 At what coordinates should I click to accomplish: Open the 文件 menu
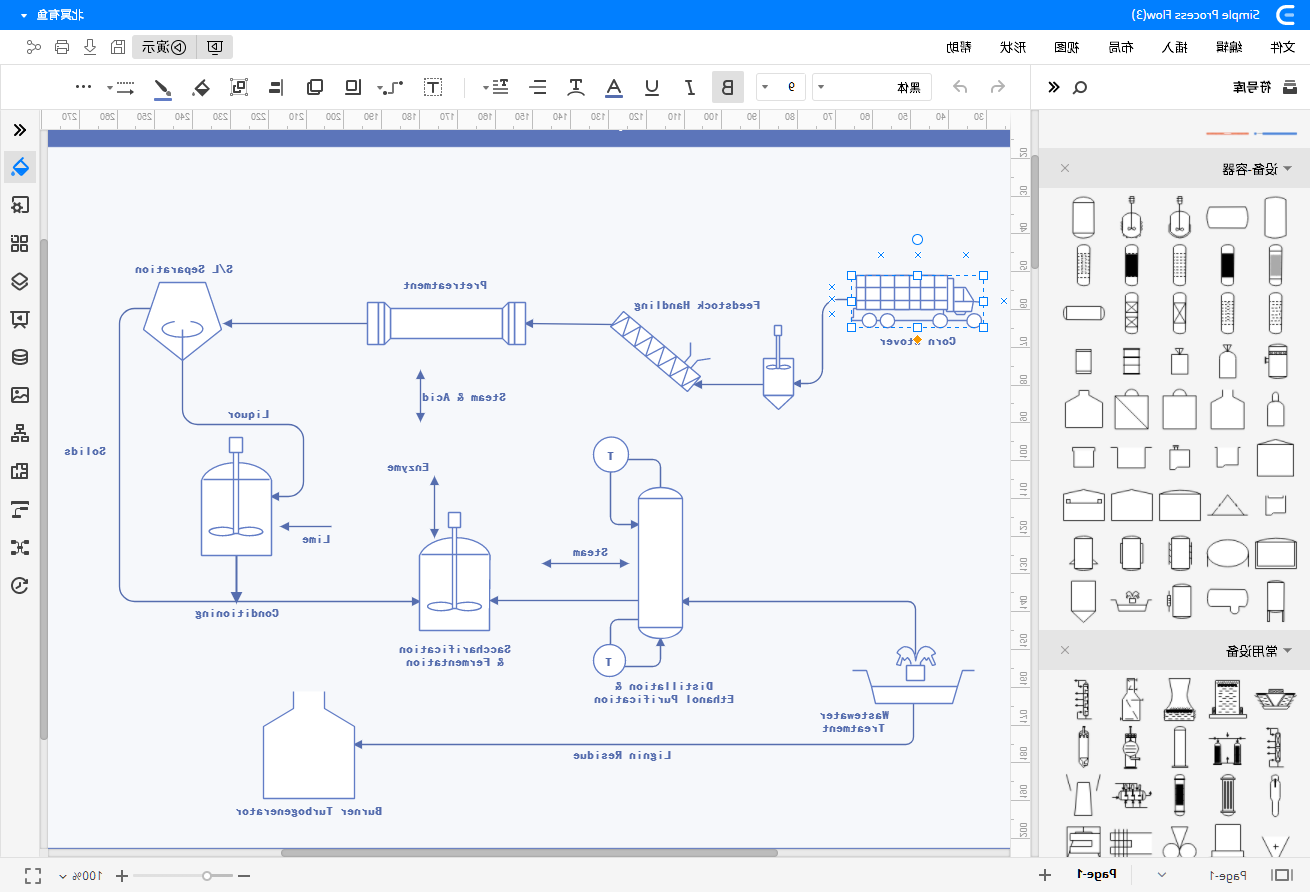(1282, 47)
